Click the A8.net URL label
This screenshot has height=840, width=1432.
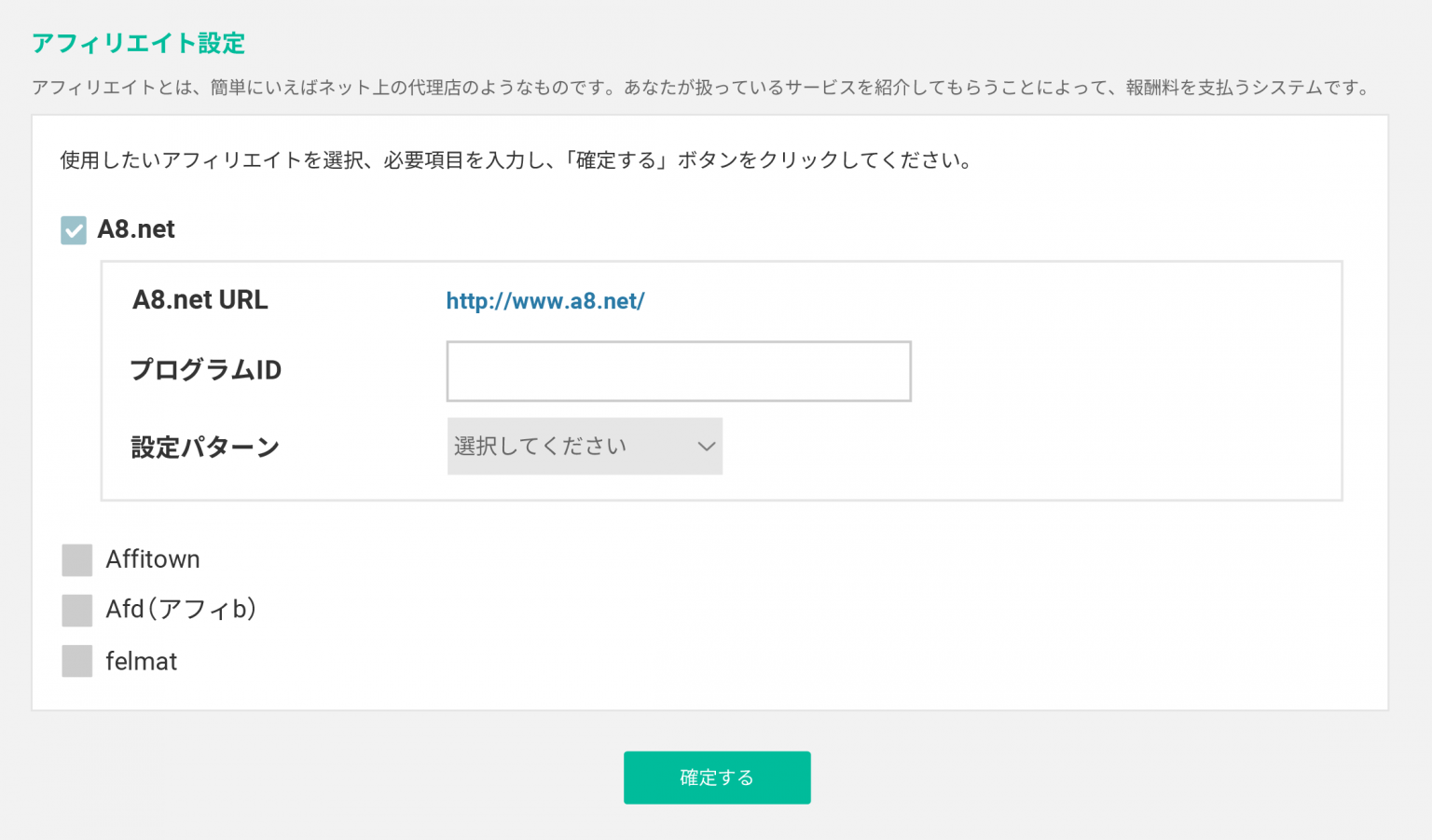point(200,300)
